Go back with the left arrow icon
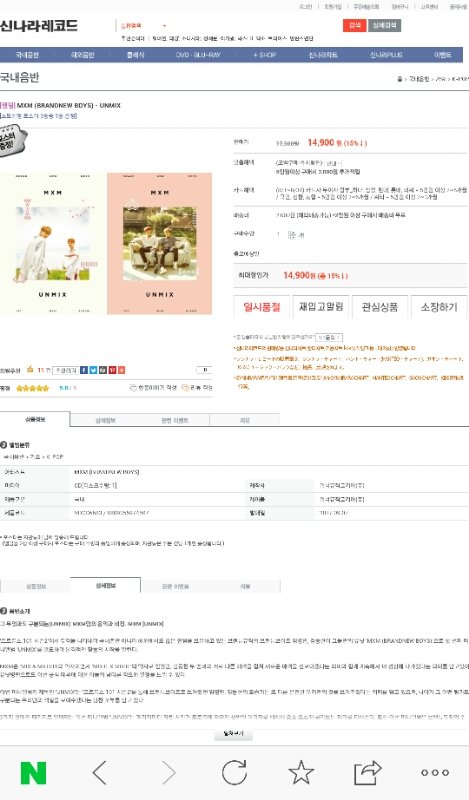The height and width of the screenshot is (800, 469). pyautogui.click(x=100, y=772)
